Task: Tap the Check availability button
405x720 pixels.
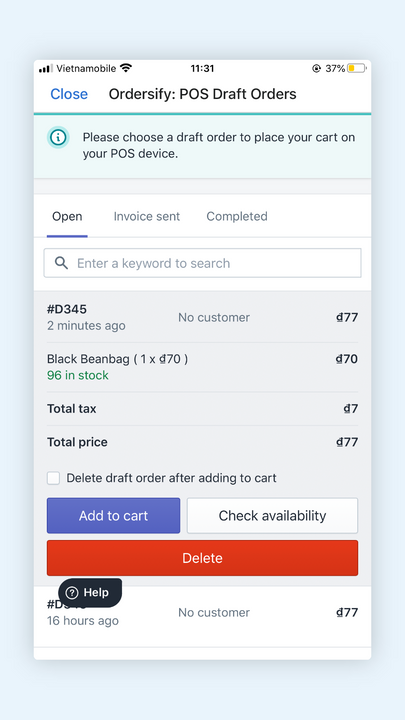Action: coord(272,516)
